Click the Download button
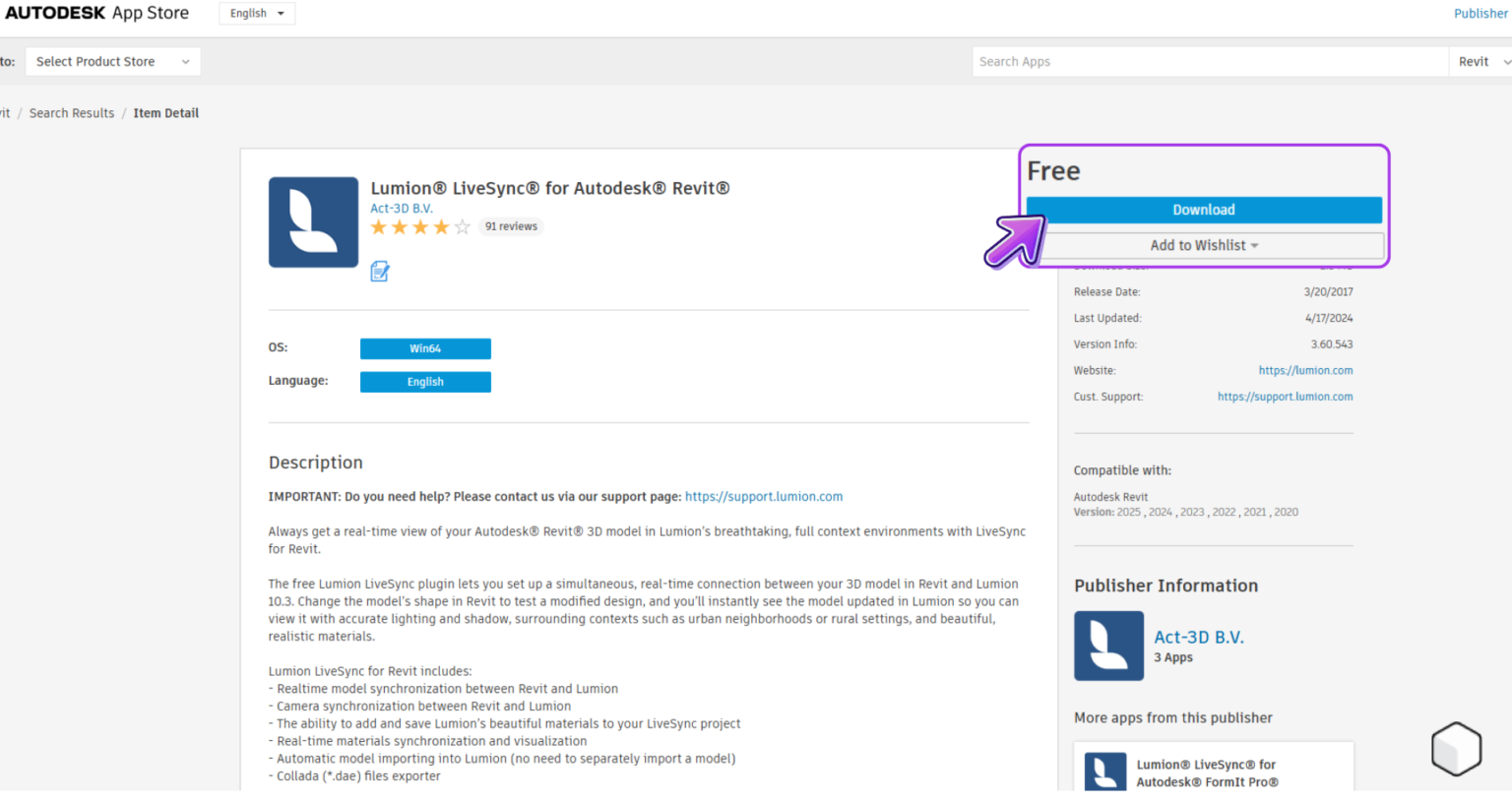Viewport: 1512px width, 801px height. click(1204, 209)
